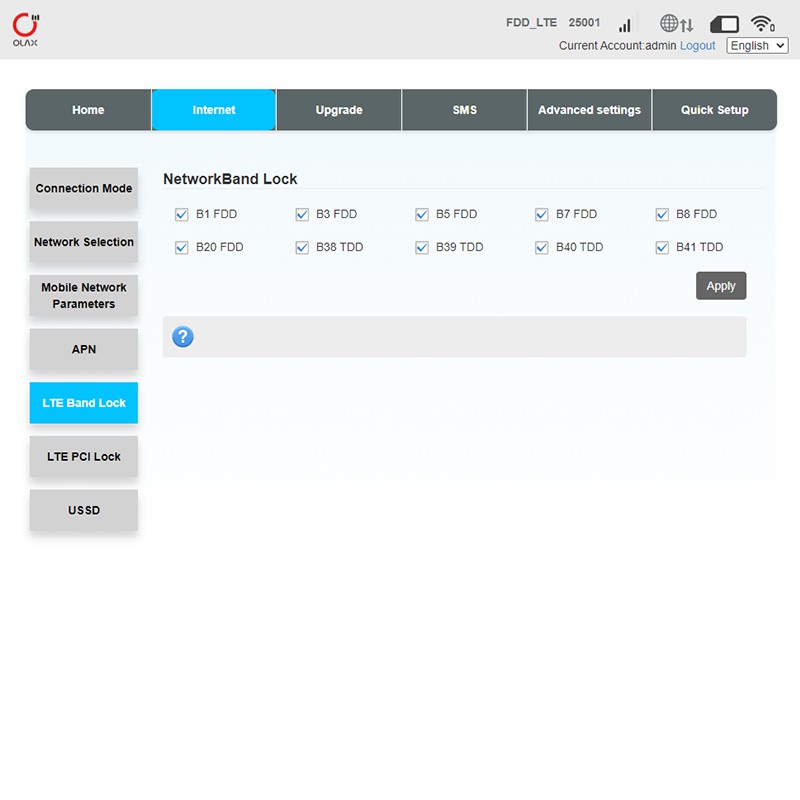
Task: Disable the B40 TDD band
Action: 542,247
